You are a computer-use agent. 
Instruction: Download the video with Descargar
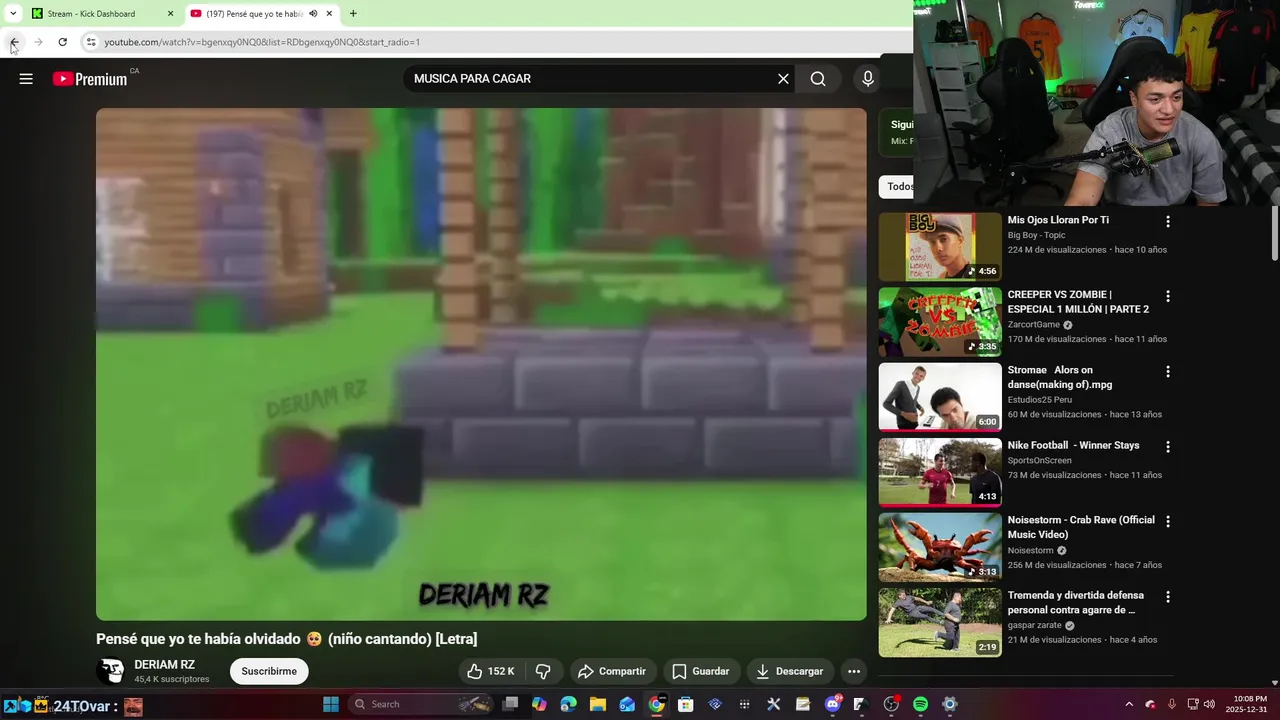pos(790,671)
